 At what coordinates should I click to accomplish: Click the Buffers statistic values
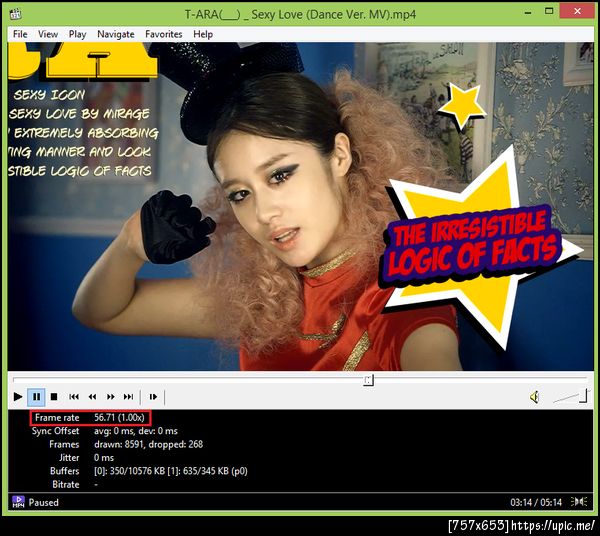pos(171,471)
